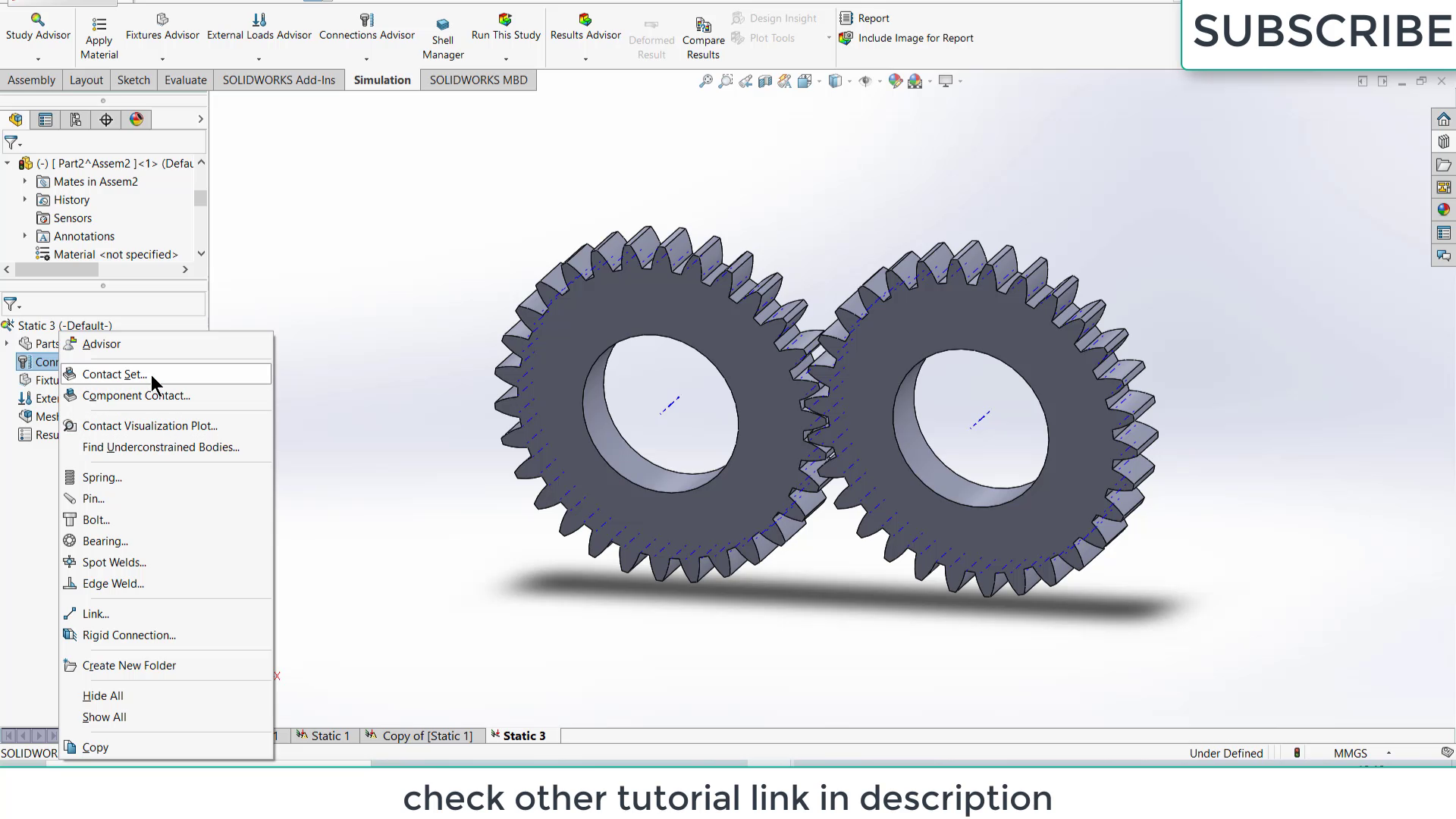Open the Edit Appearance tool
This screenshot has height=819, width=1456.
click(x=895, y=81)
